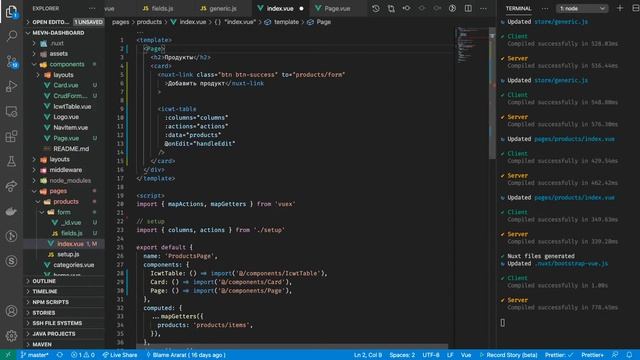The width and height of the screenshot is (640, 360).
Task: Click the master branch in status bar
Action: click(x=34, y=355)
